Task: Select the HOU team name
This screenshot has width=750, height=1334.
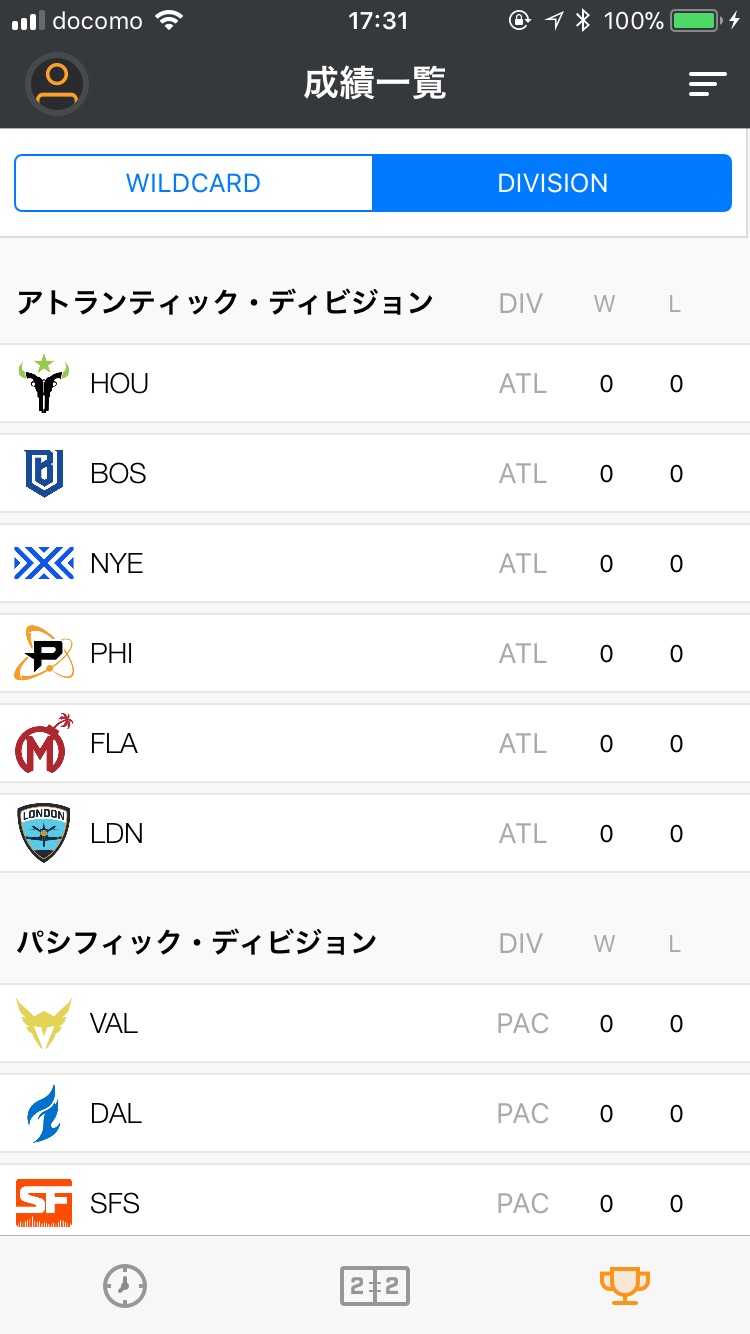Action: pyautogui.click(x=119, y=383)
